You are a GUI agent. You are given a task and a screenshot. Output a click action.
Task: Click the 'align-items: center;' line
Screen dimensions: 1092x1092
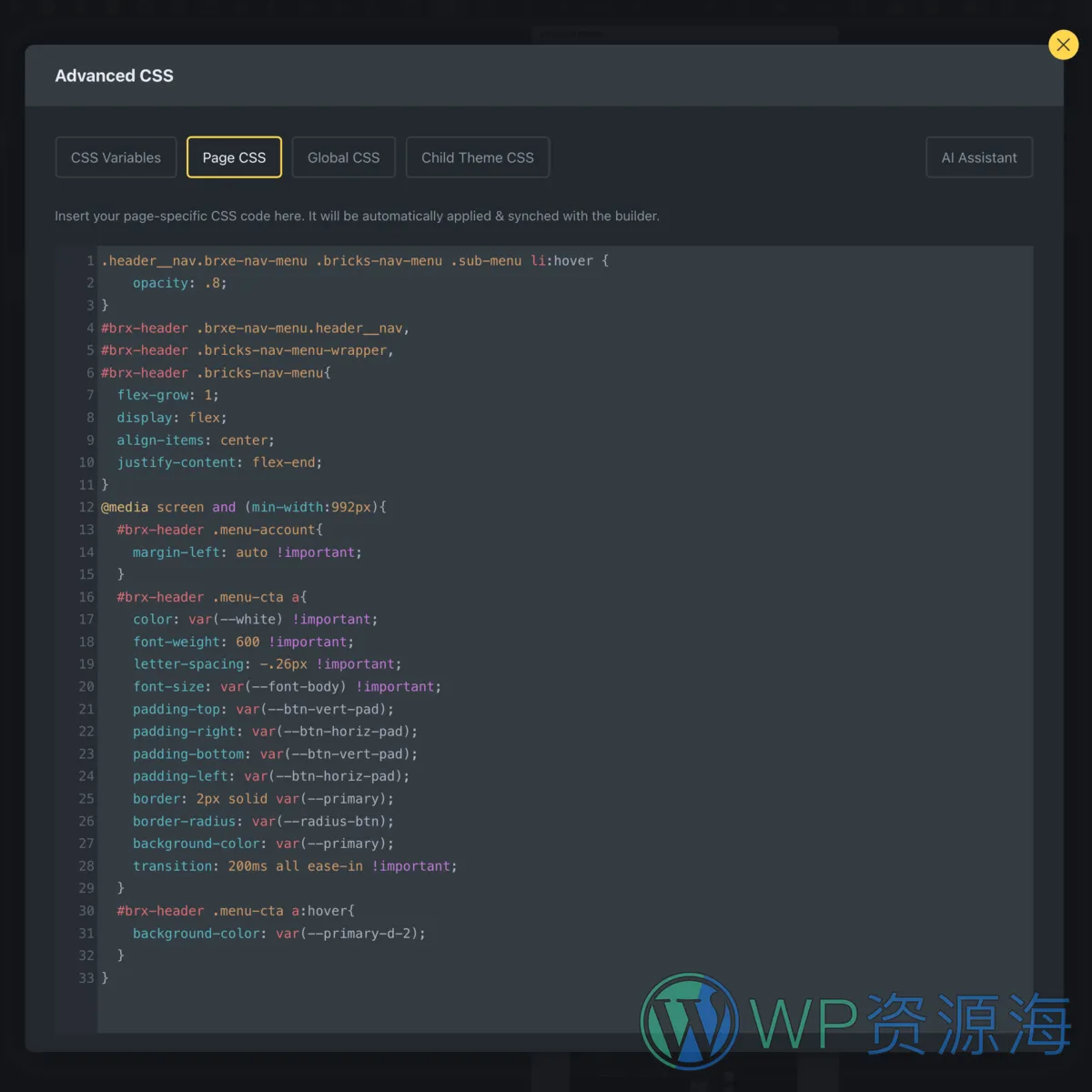(196, 440)
